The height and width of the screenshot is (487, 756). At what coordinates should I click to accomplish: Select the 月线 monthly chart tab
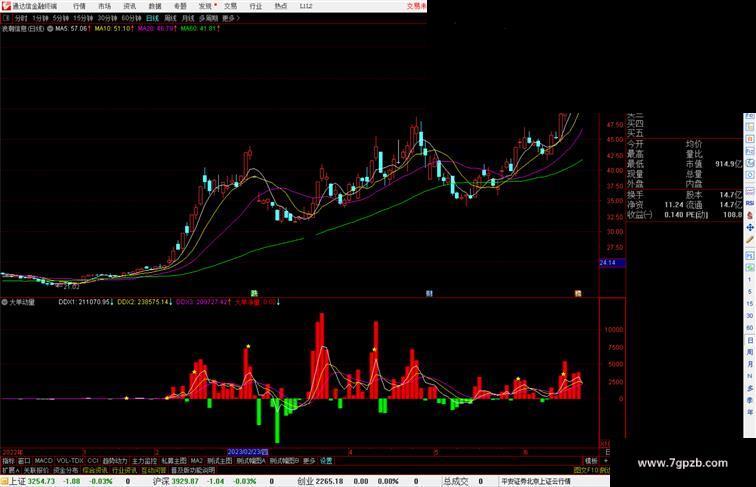188,18
